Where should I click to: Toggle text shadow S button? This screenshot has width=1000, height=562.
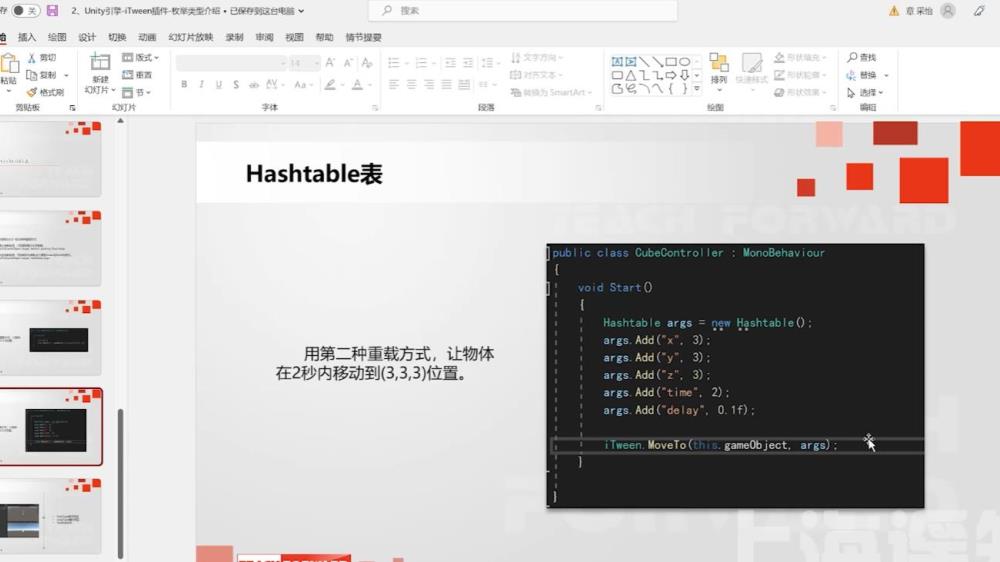point(236,84)
